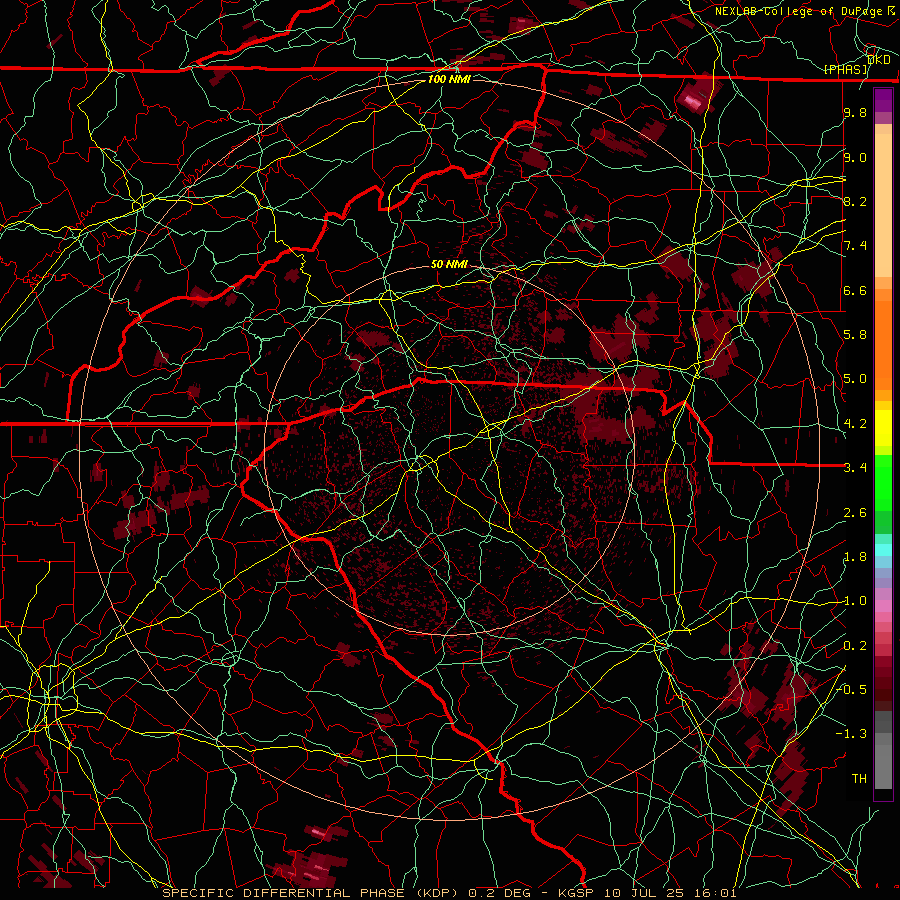Click the 9.8 value on the color scale
This screenshot has height=900, width=900.
pyautogui.click(x=855, y=112)
